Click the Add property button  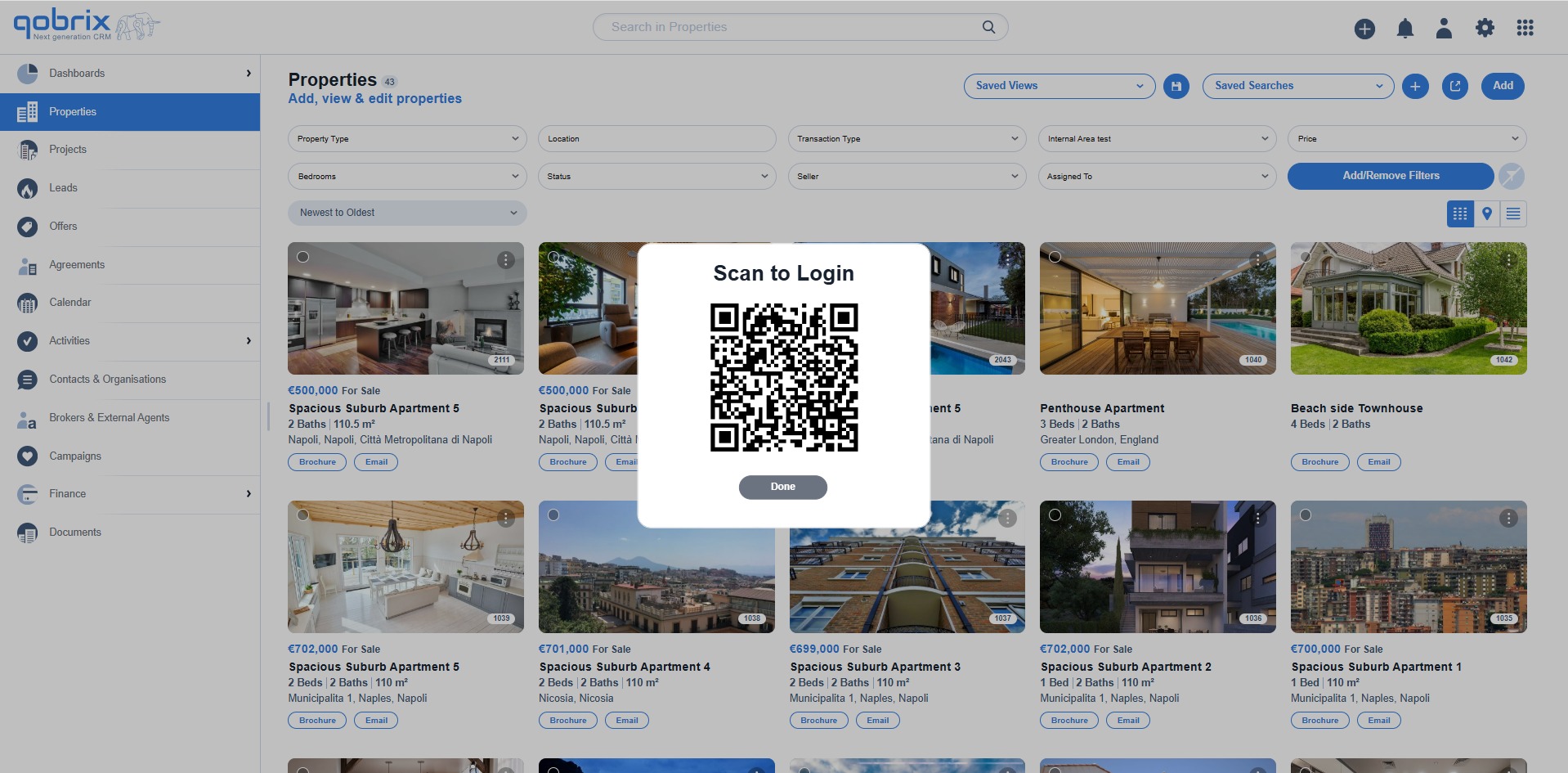click(1503, 86)
